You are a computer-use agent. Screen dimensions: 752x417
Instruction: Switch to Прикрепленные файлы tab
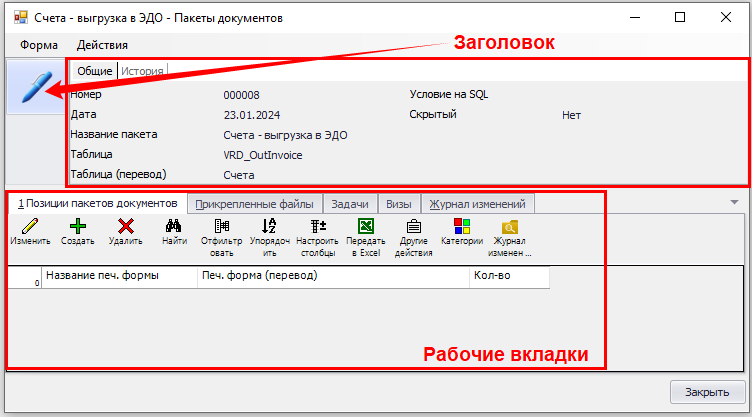tap(254, 203)
